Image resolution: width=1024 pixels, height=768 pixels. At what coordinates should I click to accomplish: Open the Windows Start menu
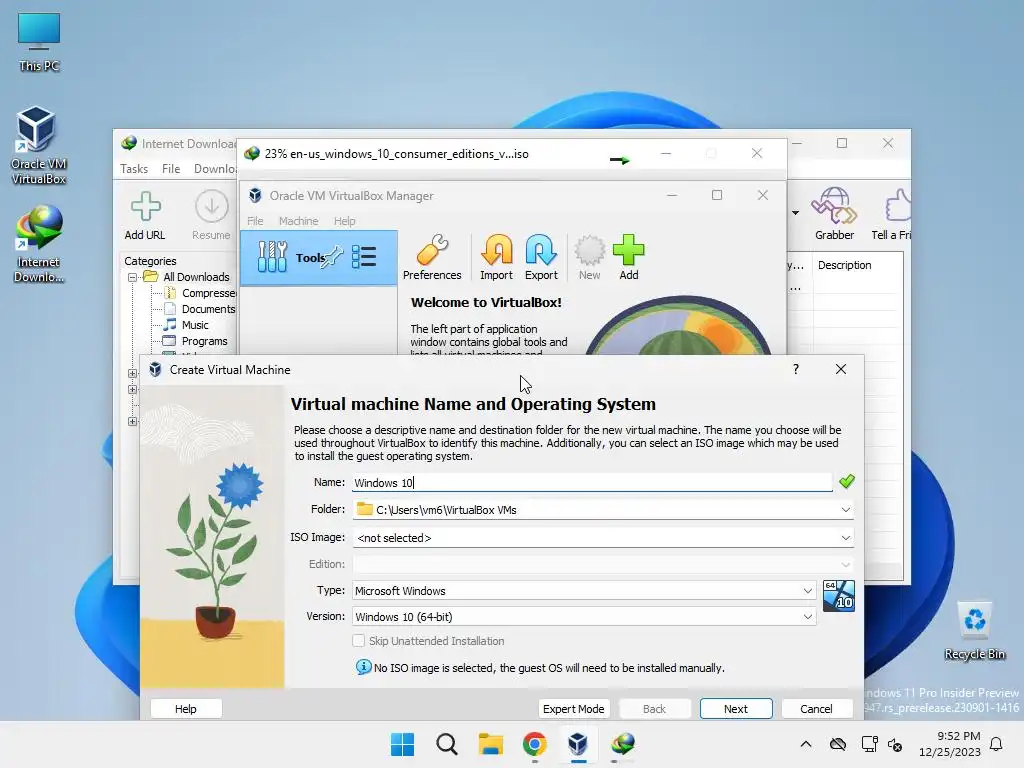coord(402,744)
